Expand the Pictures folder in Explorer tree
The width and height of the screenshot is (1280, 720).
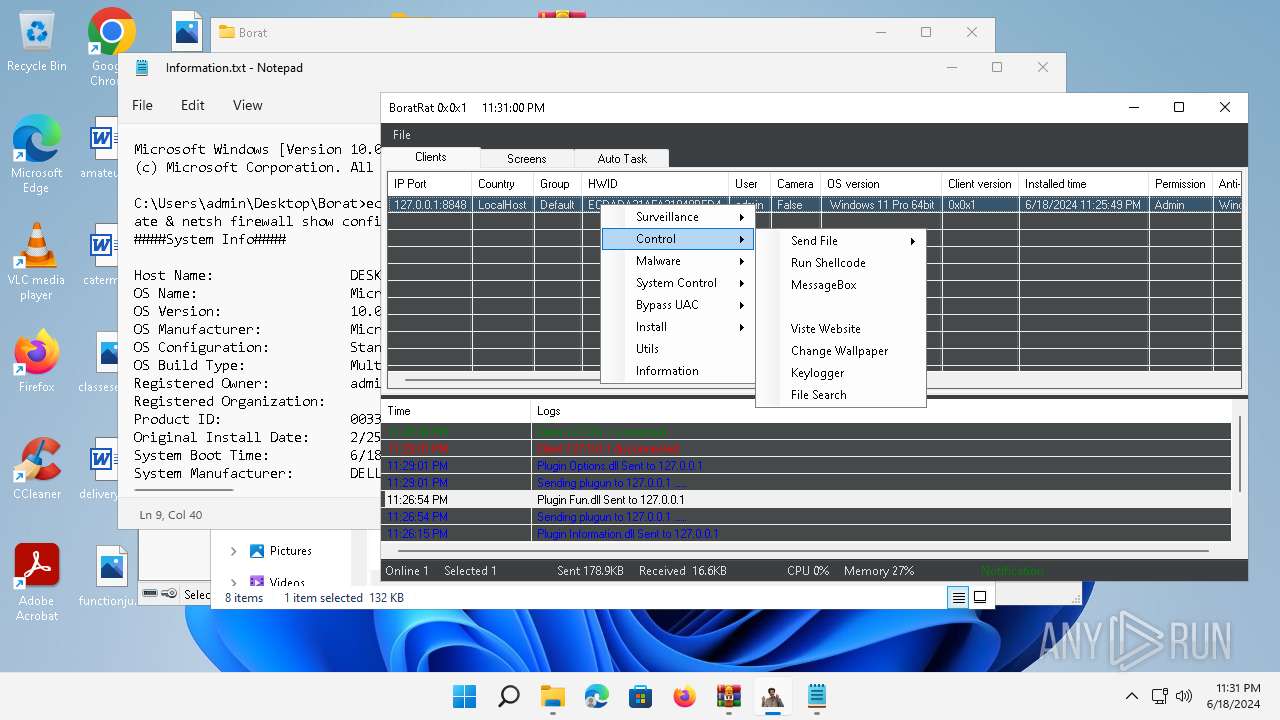pyautogui.click(x=233, y=551)
